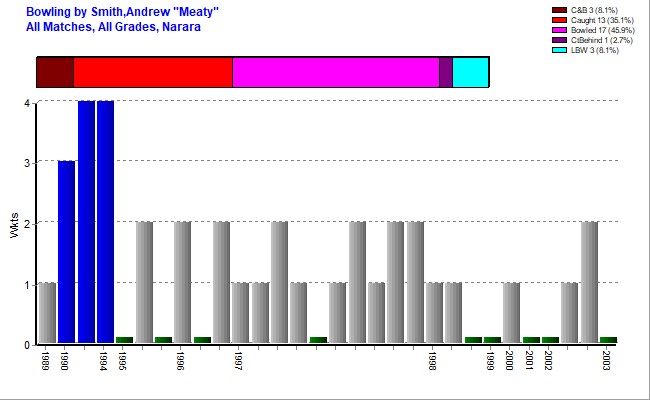Click the 1997 x-axis year label
650x400 pixels.
(238, 361)
